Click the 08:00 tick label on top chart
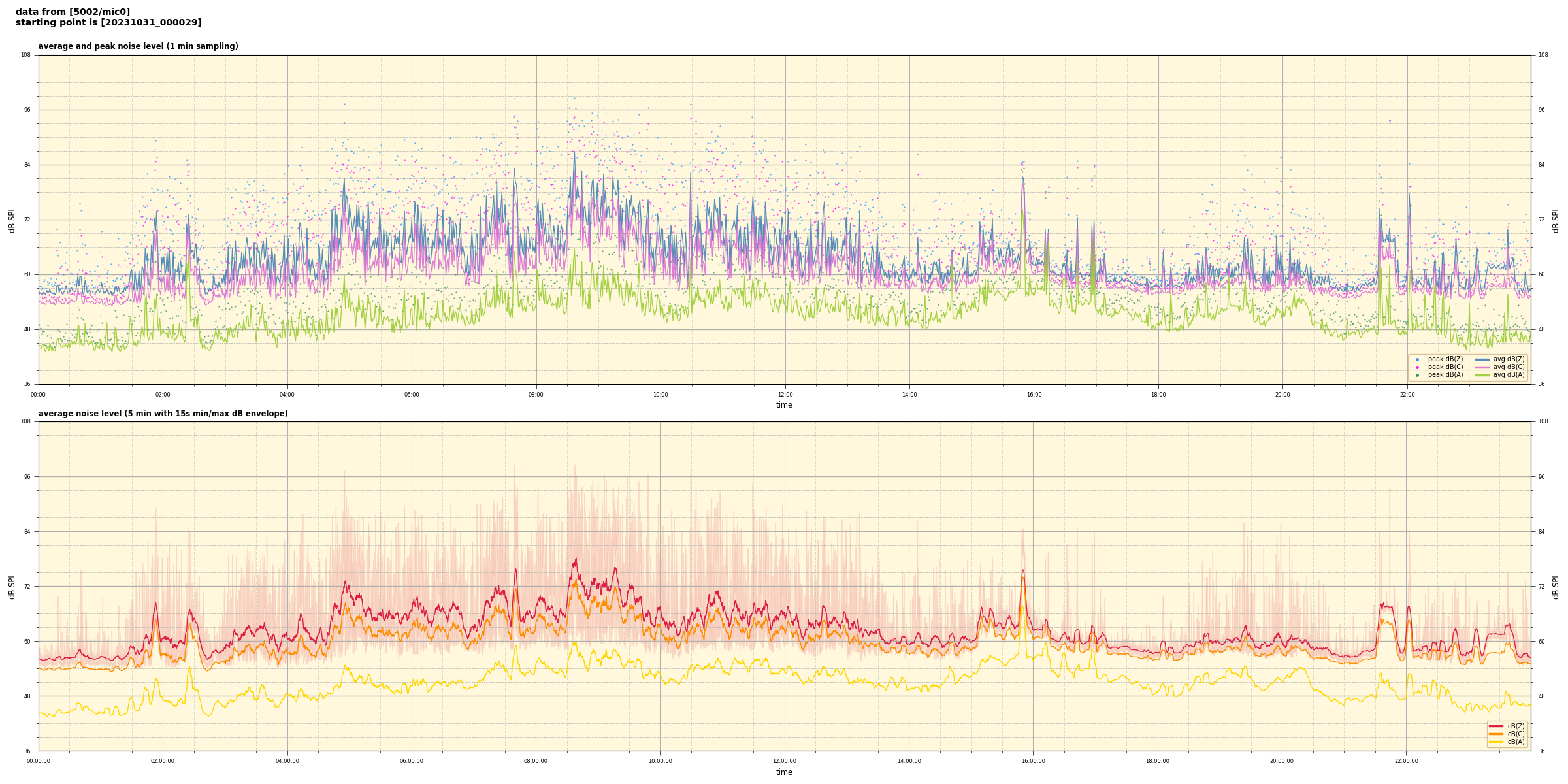This screenshot has height=784, width=1568. coord(536,395)
